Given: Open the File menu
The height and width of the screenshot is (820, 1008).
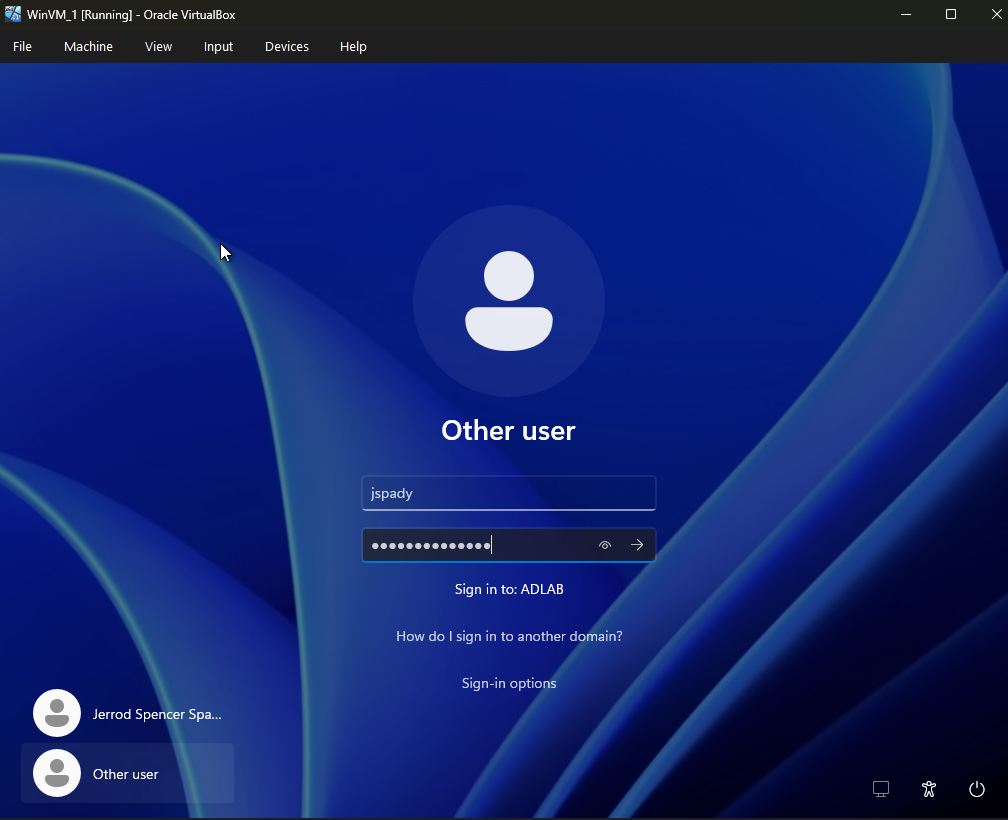Looking at the screenshot, I should pyautogui.click(x=22, y=46).
